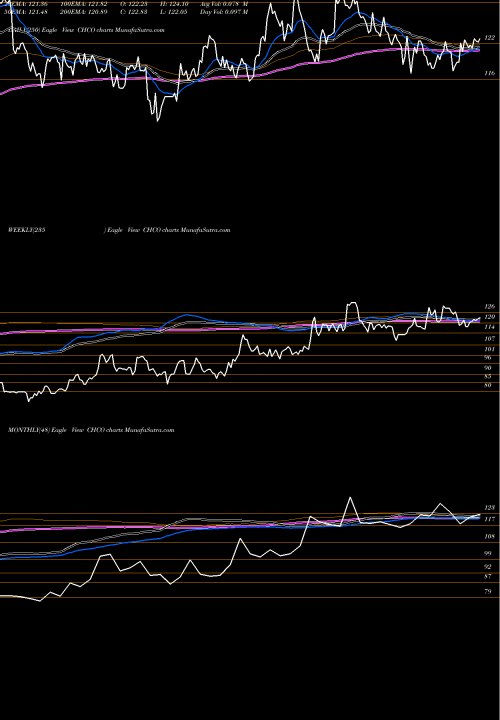Click the 107 axis label on weekly chart
The width and height of the screenshot is (500, 720).
click(x=489, y=339)
